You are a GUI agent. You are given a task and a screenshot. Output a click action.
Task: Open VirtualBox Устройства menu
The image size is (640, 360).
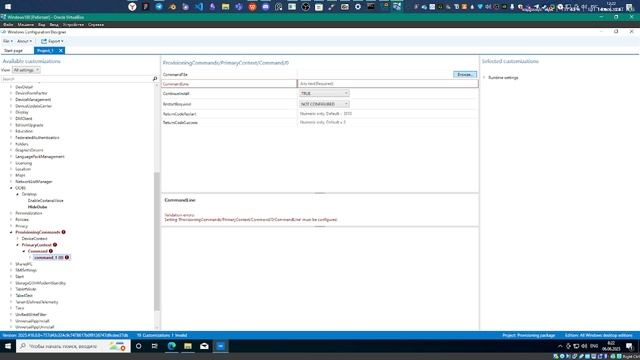(73, 24)
